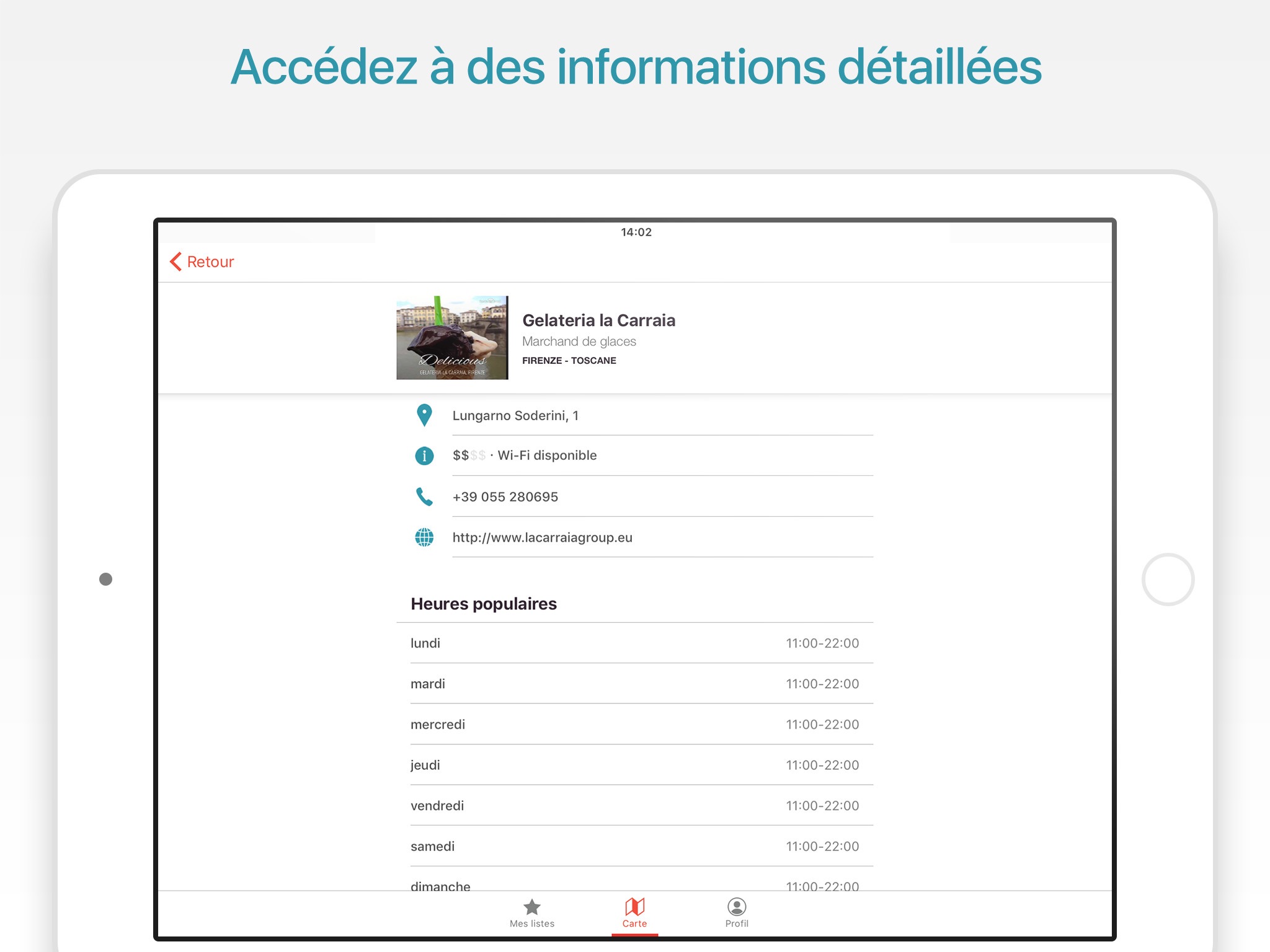Select the Carte map icon

[x=634, y=907]
